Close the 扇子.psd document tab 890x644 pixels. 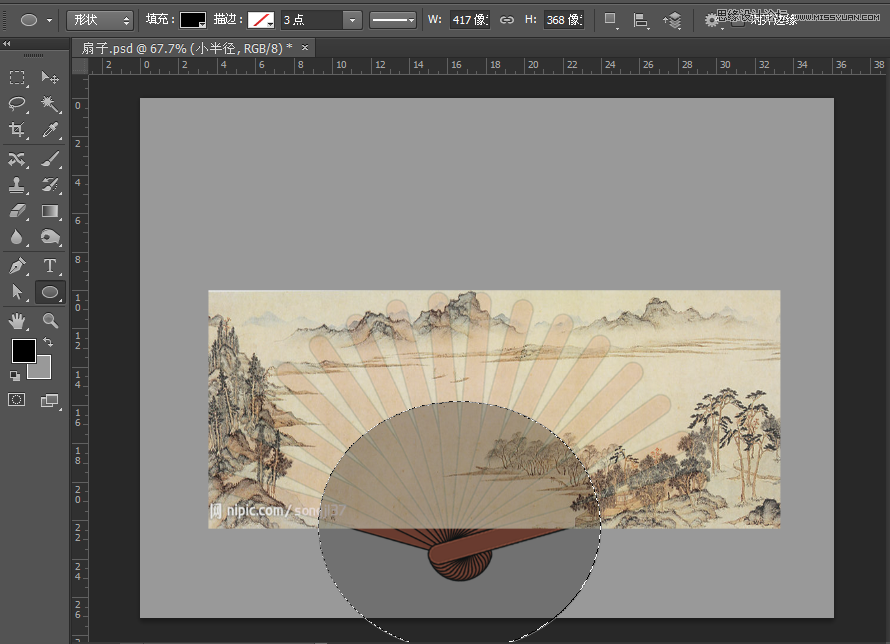click(305, 48)
